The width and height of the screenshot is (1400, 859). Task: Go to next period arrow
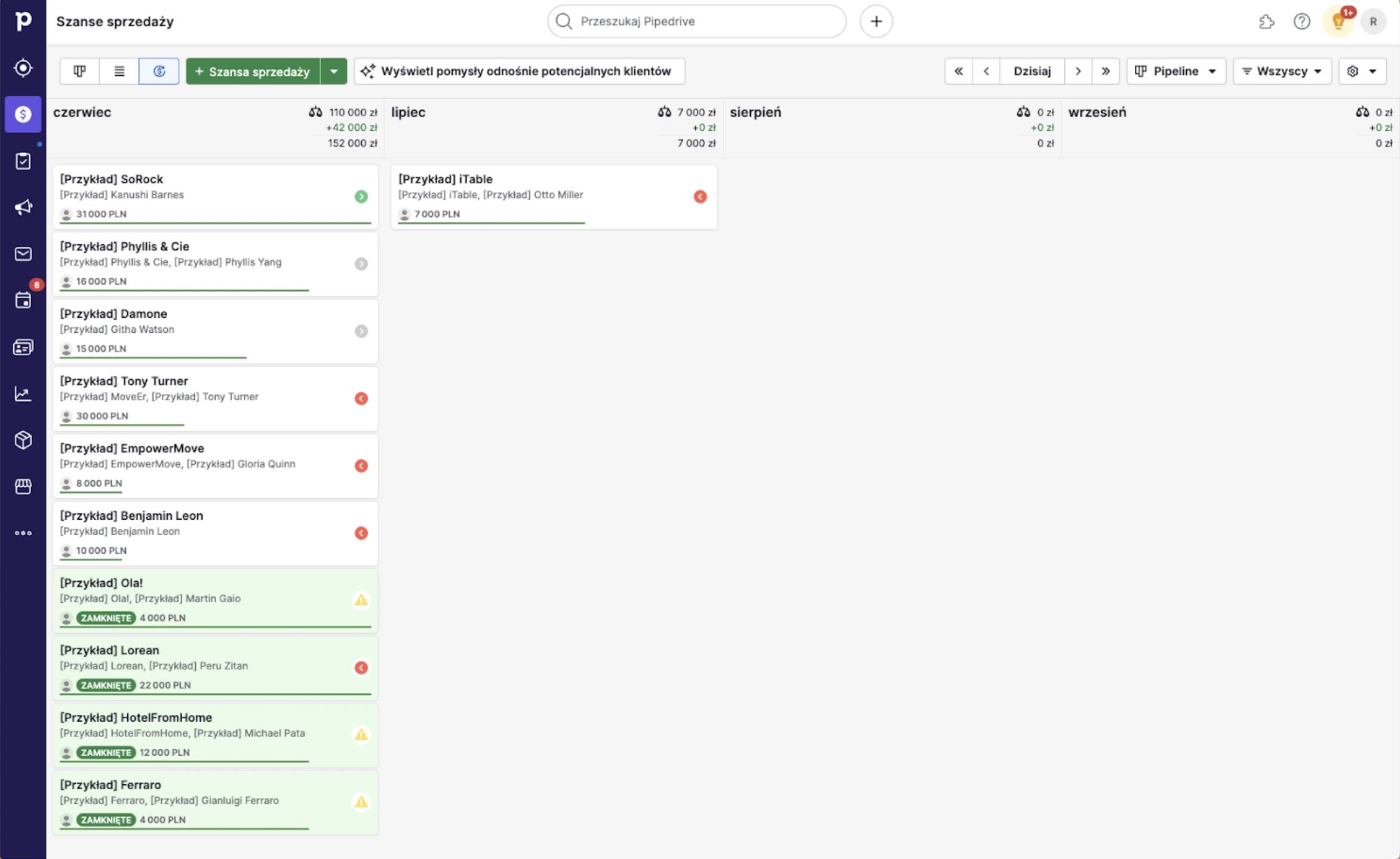(1078, 71)
